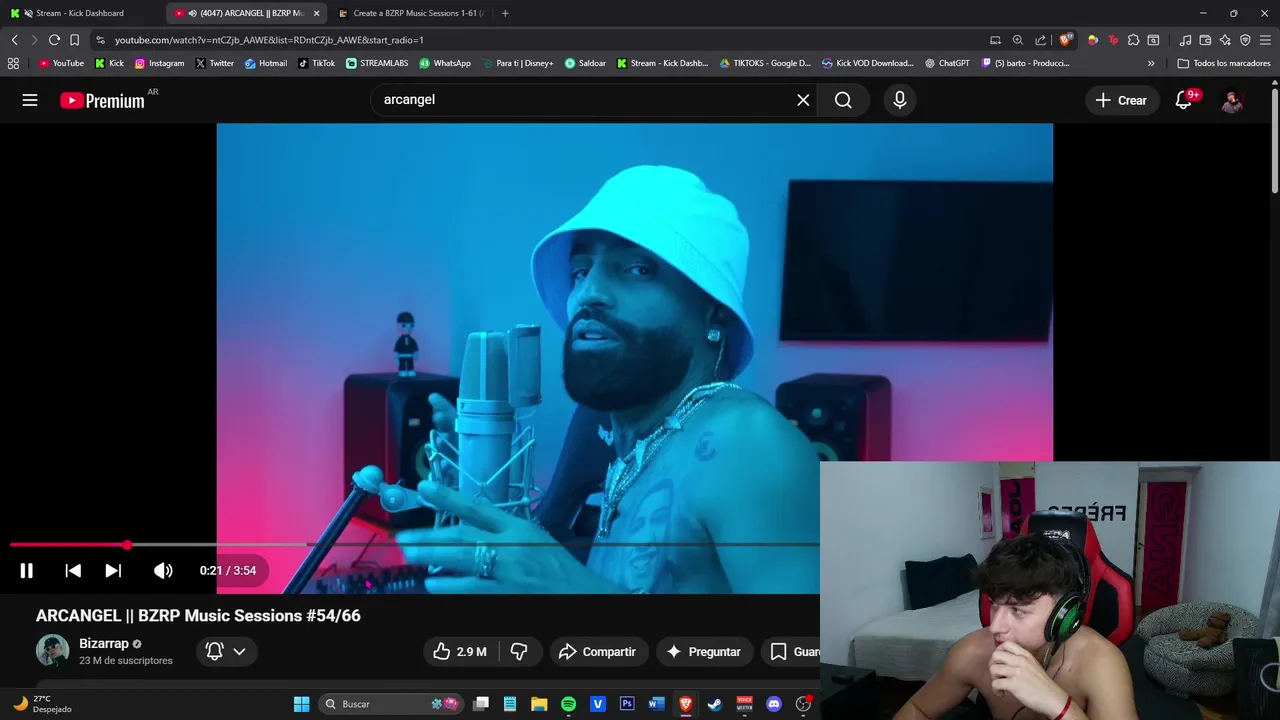
Task: Open the STREAMLABS bookmark
Action: [377, 63]
